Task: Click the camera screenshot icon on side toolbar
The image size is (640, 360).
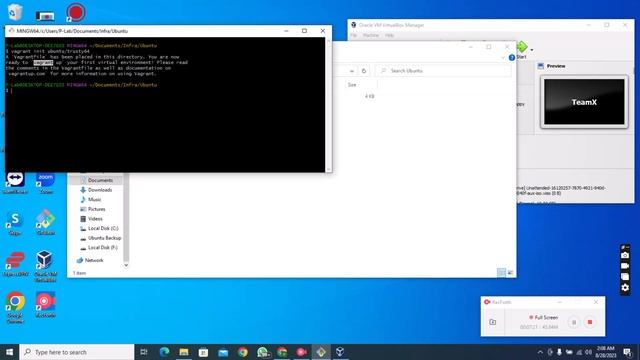Action: click(x=625, y=255)
